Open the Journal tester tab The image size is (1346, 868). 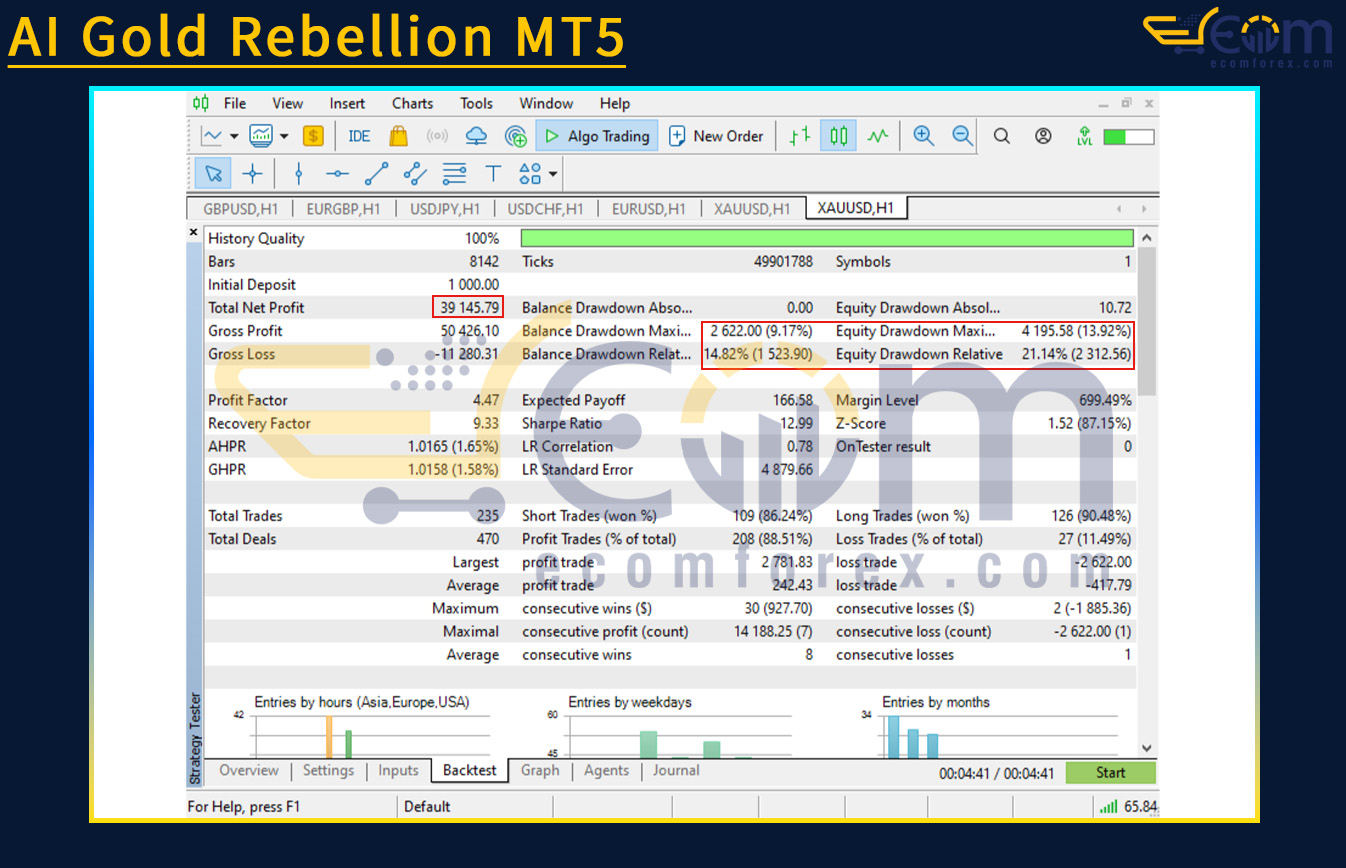click(x=676, y=770)
